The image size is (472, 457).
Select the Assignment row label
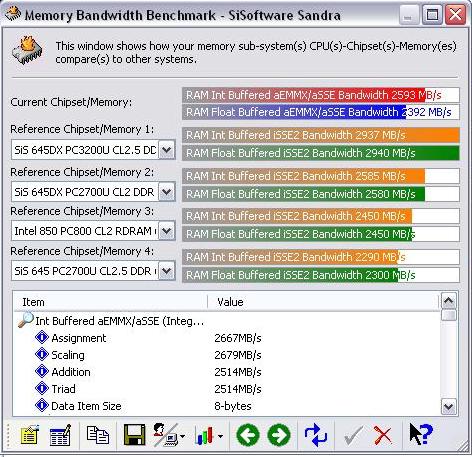(79, 338)
